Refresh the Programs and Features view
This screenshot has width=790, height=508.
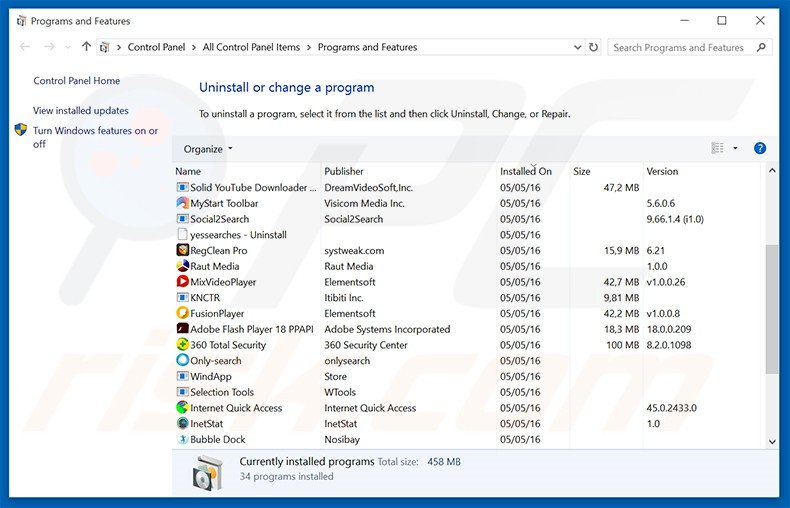click(593, 47)
